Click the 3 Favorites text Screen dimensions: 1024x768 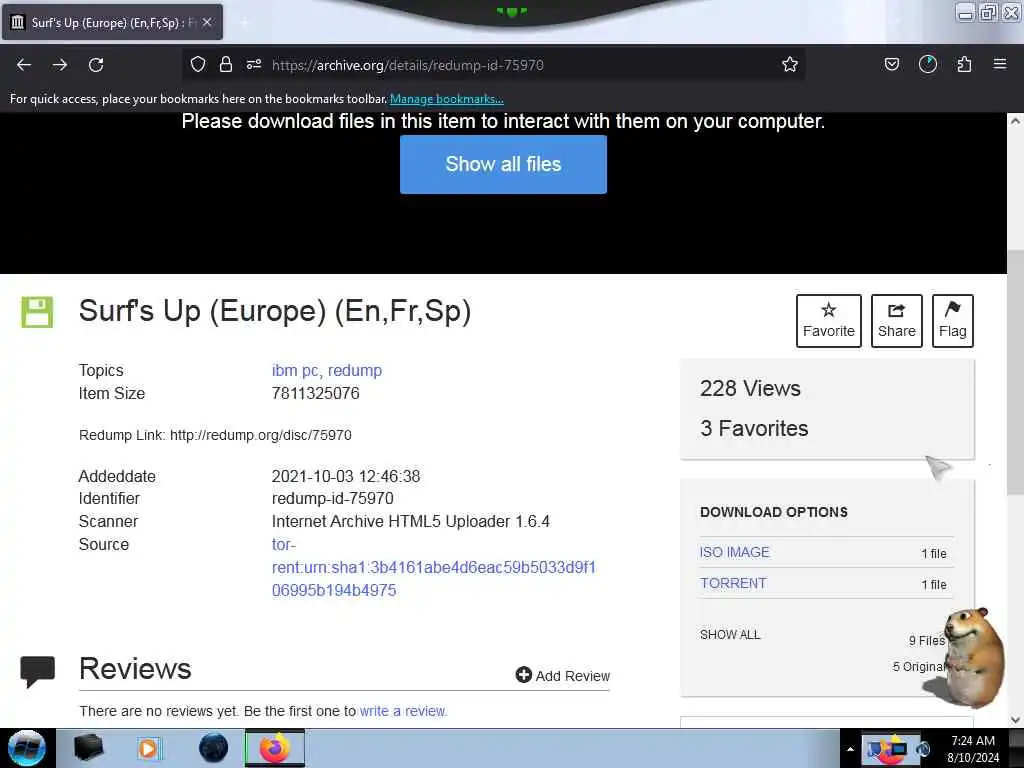[754, 428]
